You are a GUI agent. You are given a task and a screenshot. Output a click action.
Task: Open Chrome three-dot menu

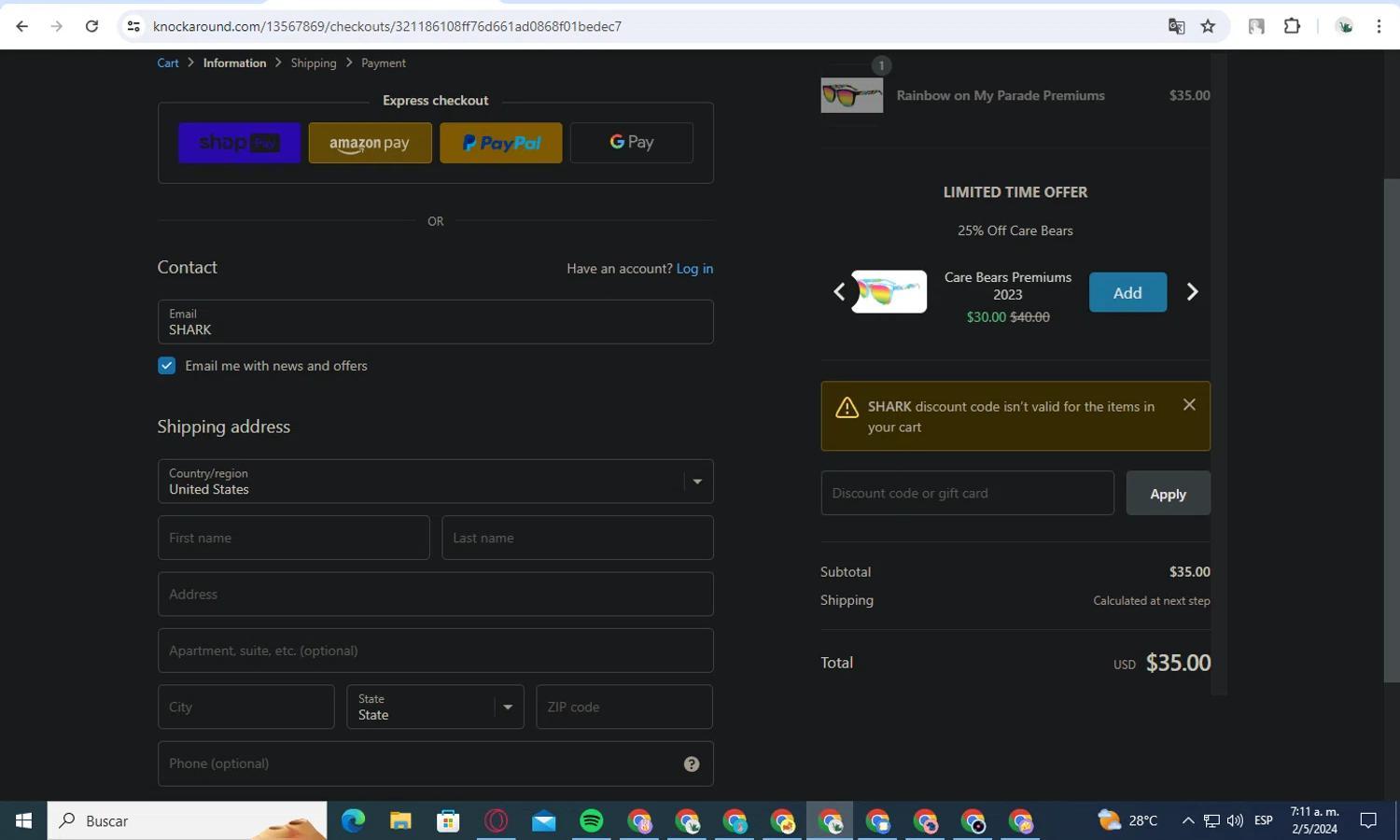pos(1379,26)
